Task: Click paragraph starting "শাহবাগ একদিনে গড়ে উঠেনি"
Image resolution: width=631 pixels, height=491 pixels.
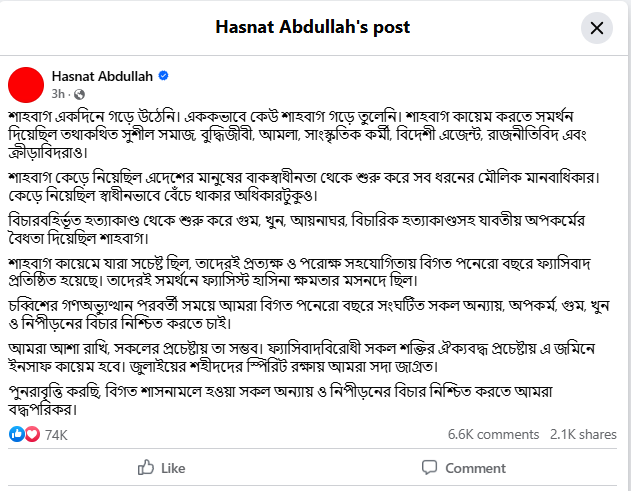Action: tap(297, 134)
